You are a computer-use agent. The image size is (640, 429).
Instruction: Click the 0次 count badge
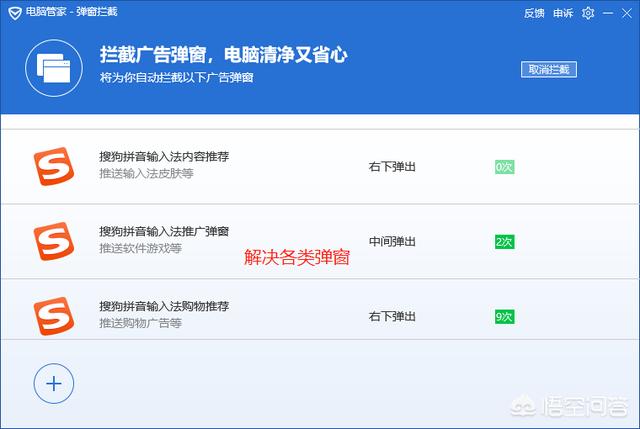tap(504, 167)
